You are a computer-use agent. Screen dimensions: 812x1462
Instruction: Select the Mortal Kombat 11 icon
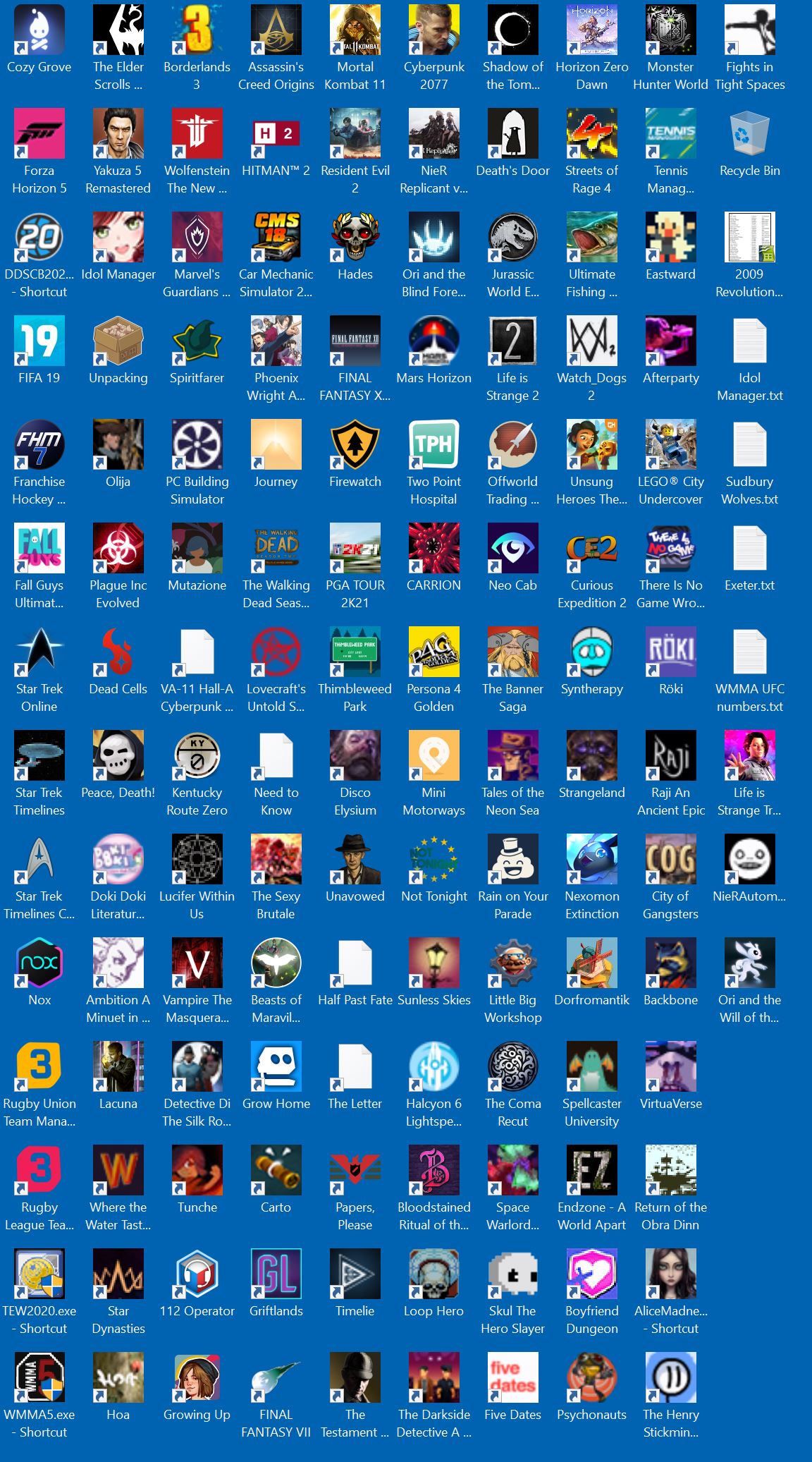pos(355,30)
